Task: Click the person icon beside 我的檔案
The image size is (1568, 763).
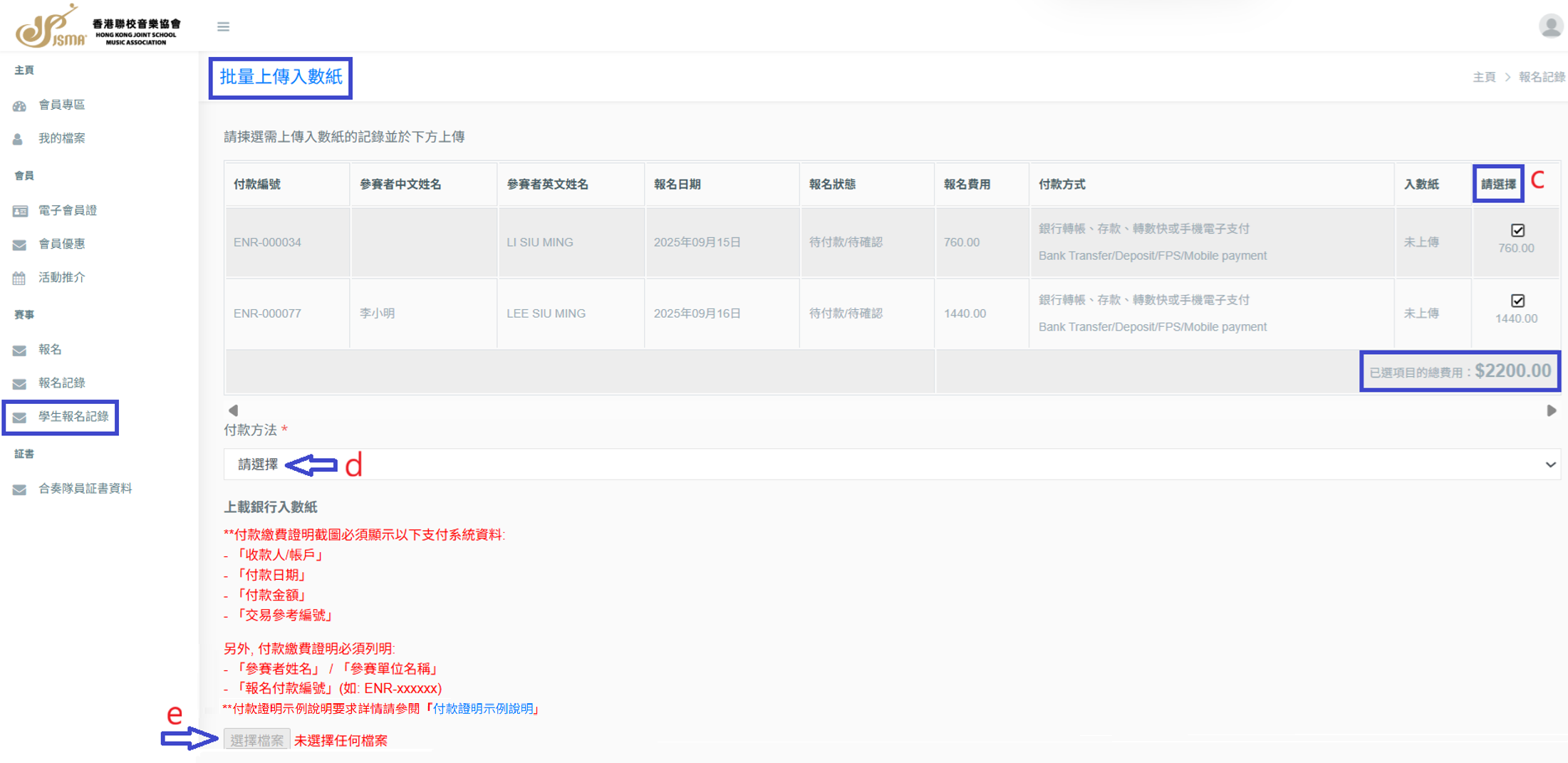Action: (18, 139)
